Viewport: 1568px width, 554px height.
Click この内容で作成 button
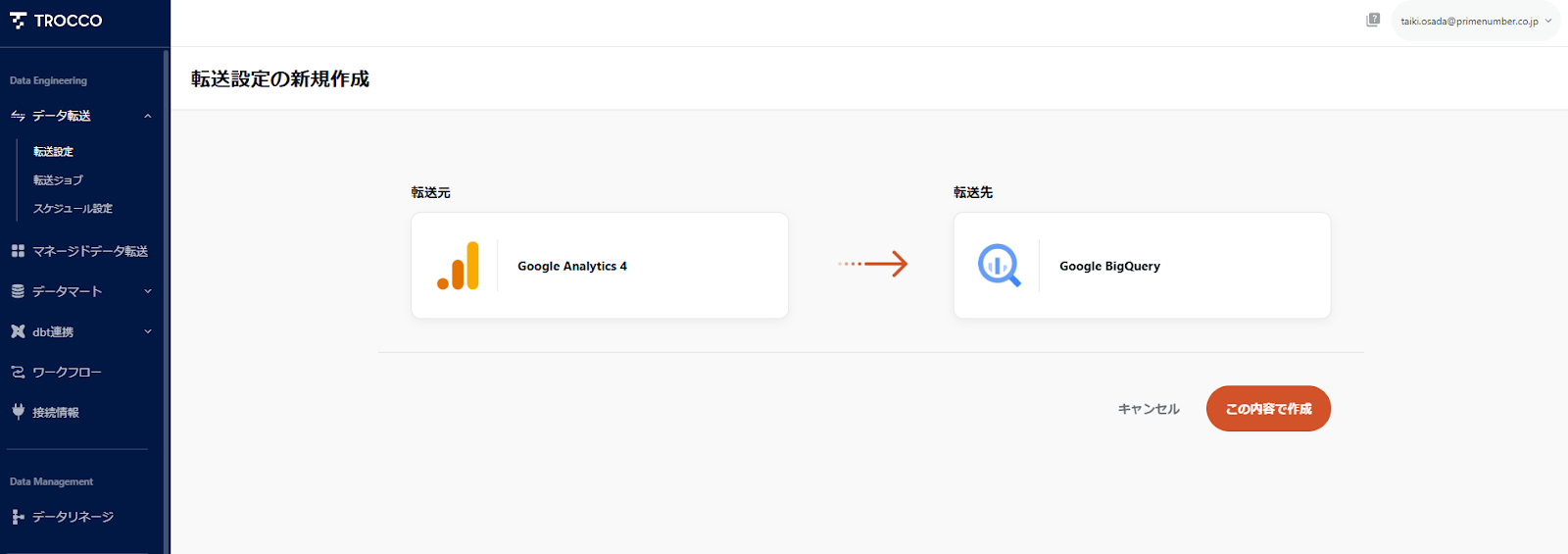[x=1268, y=409]
